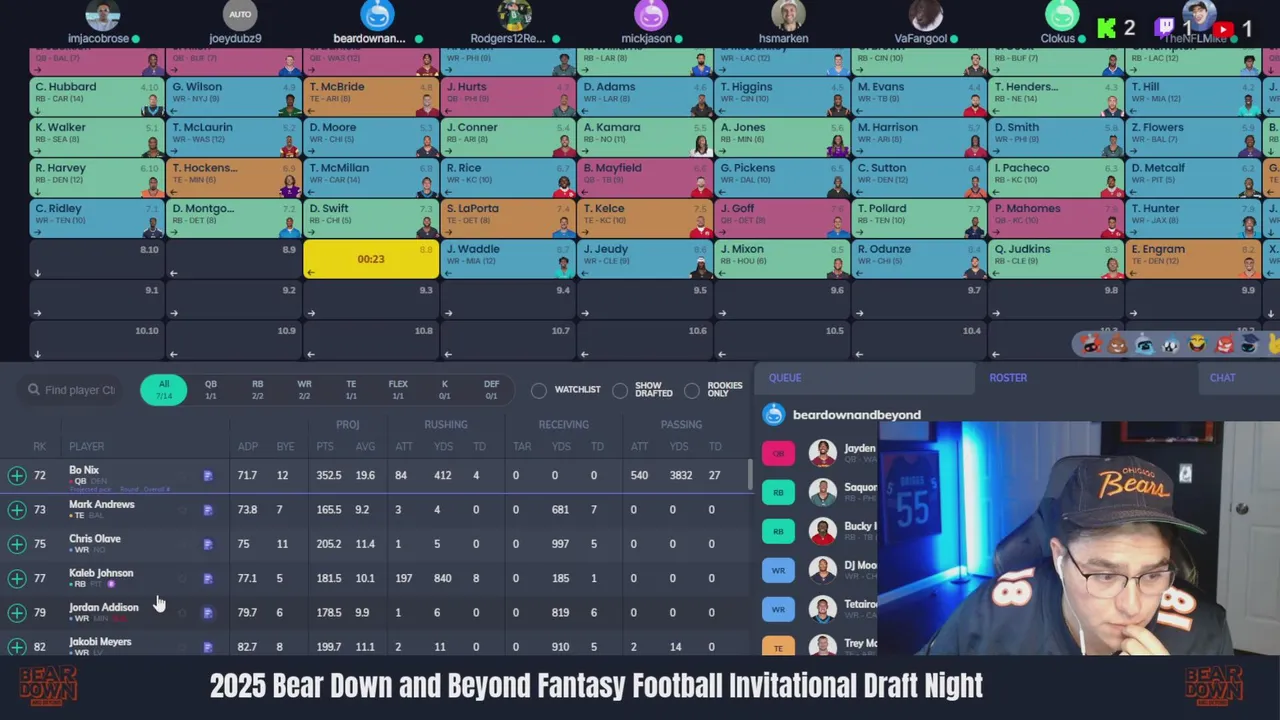
Task: Send the poop emoji reaction
Action: click(x=1117, y=345)
